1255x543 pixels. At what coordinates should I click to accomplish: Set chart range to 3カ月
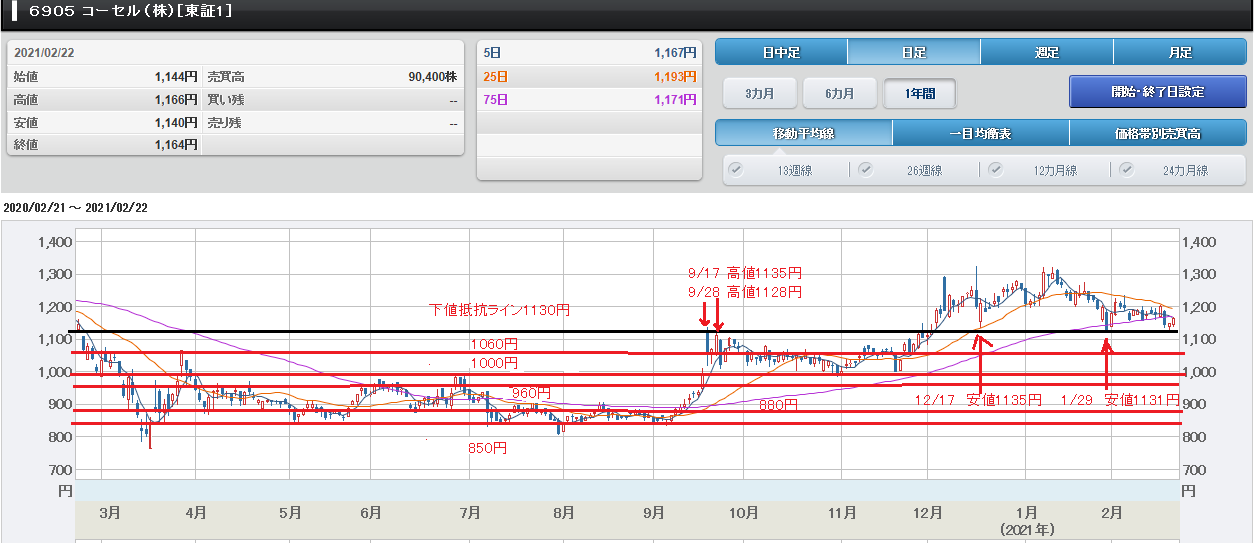pos(759,93)
